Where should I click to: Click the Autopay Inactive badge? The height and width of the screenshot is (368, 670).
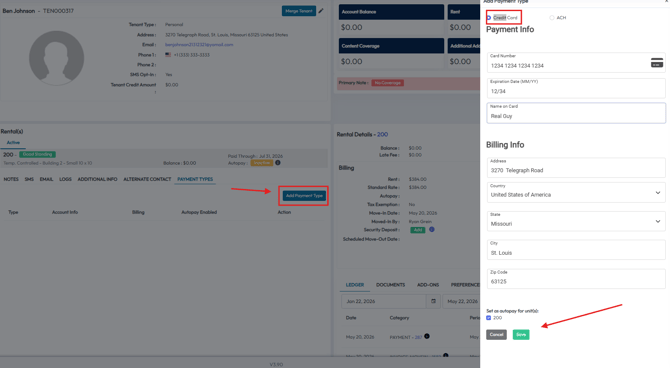pos(262,163)
